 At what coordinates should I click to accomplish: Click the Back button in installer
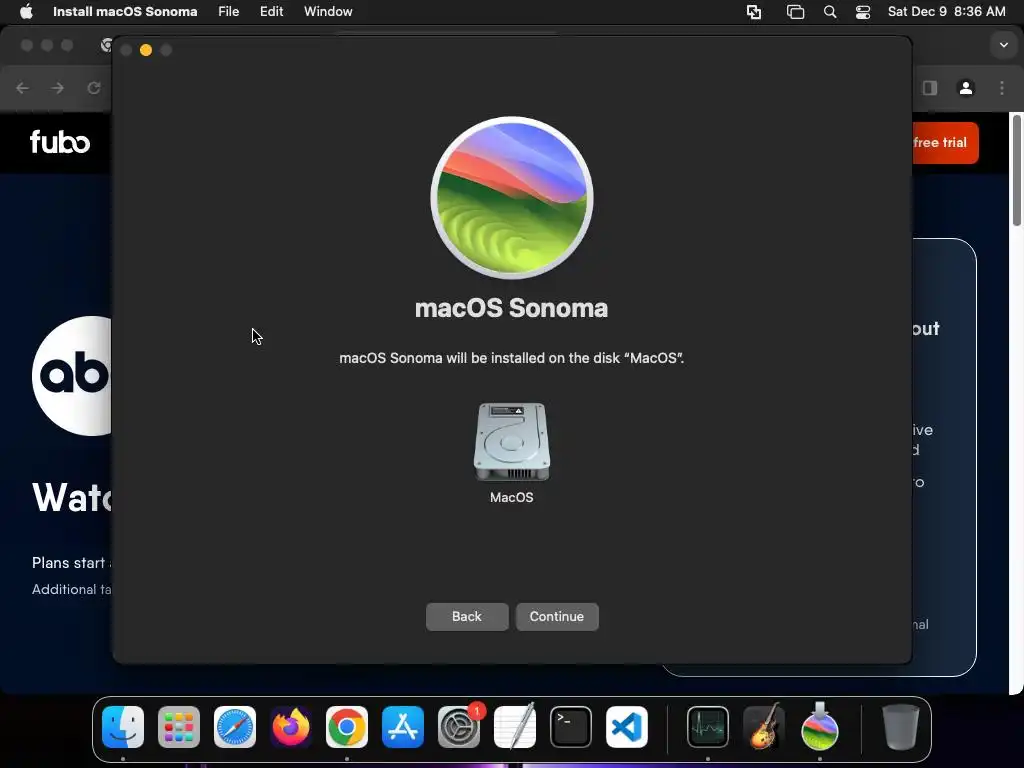coord(467,616)
